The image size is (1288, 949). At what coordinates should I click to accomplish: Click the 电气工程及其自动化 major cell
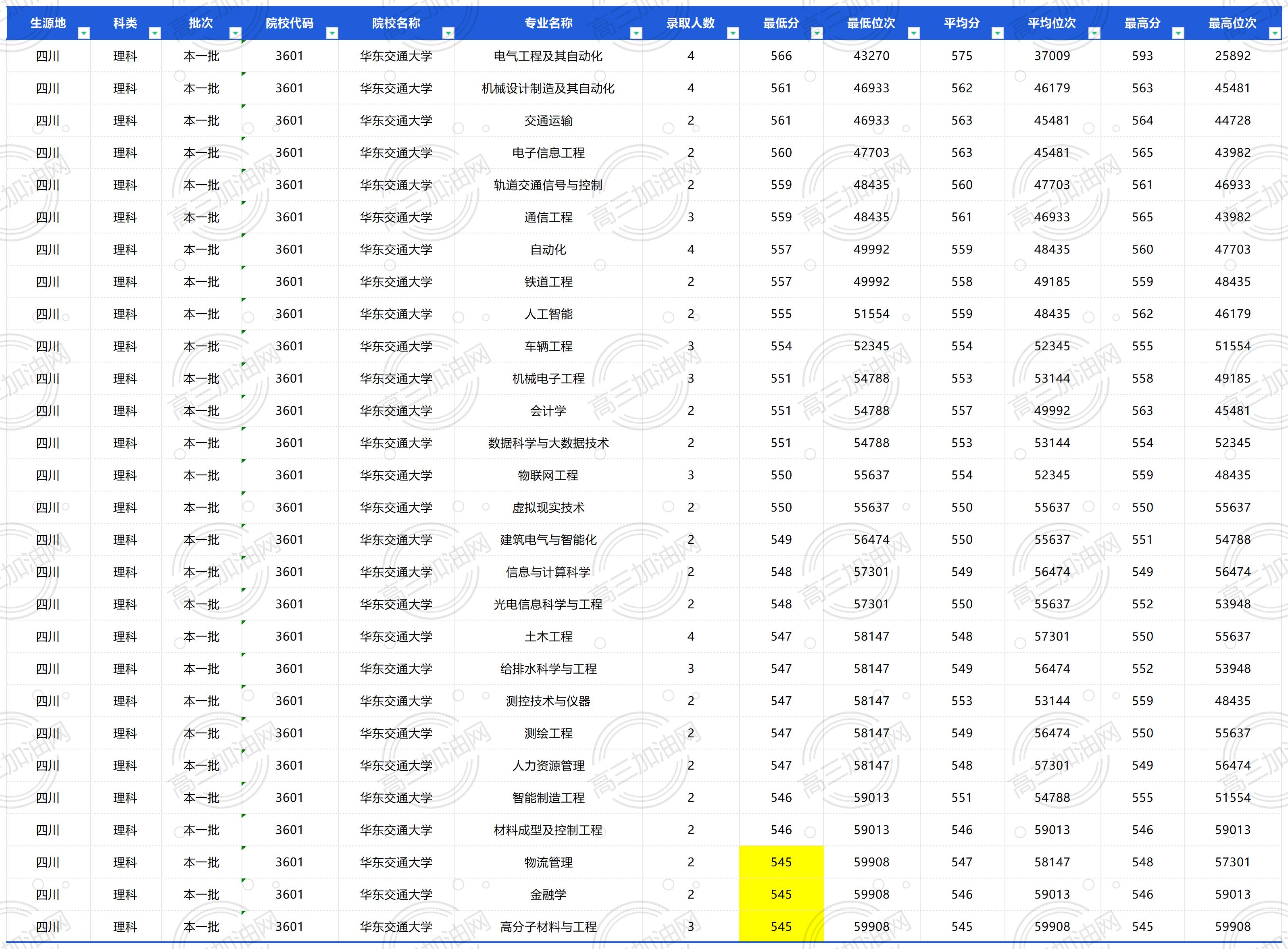point(549,56)
